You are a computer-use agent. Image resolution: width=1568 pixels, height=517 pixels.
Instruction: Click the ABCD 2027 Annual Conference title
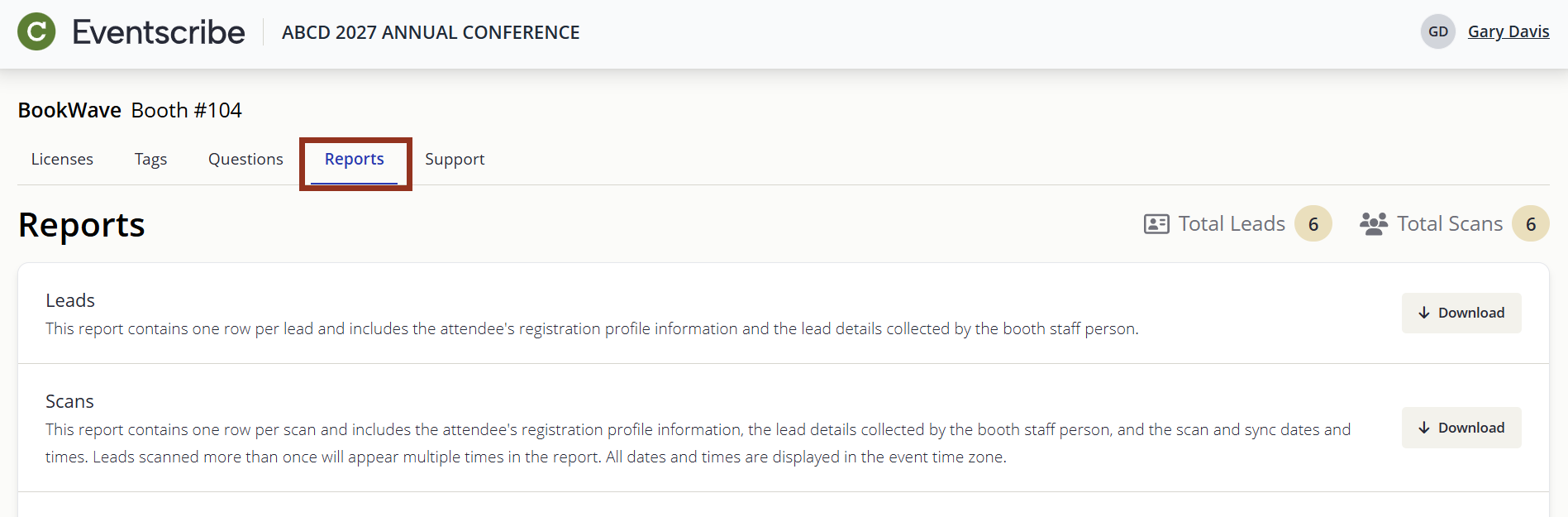(430, 32)
